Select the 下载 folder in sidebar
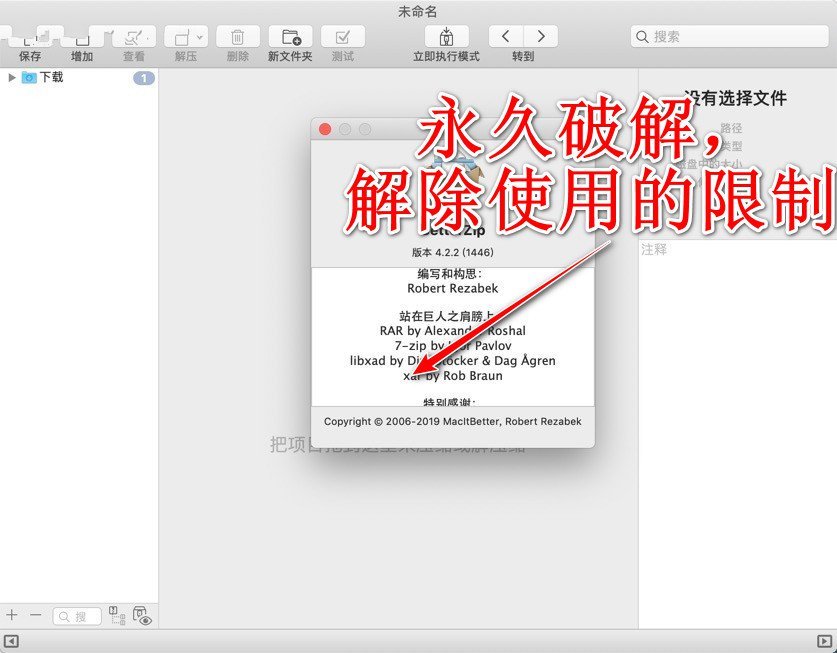 [x=43, y=77]
